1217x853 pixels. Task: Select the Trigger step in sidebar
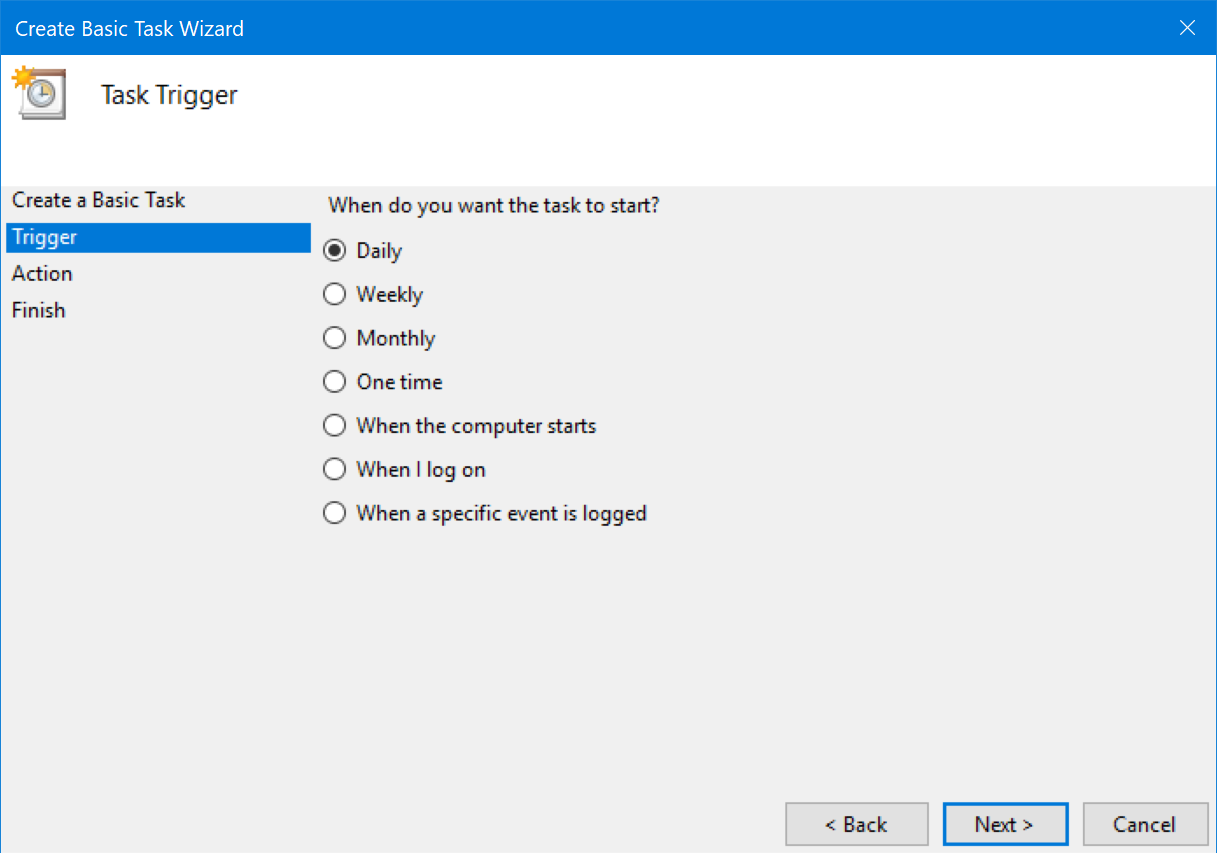[158, 237]
